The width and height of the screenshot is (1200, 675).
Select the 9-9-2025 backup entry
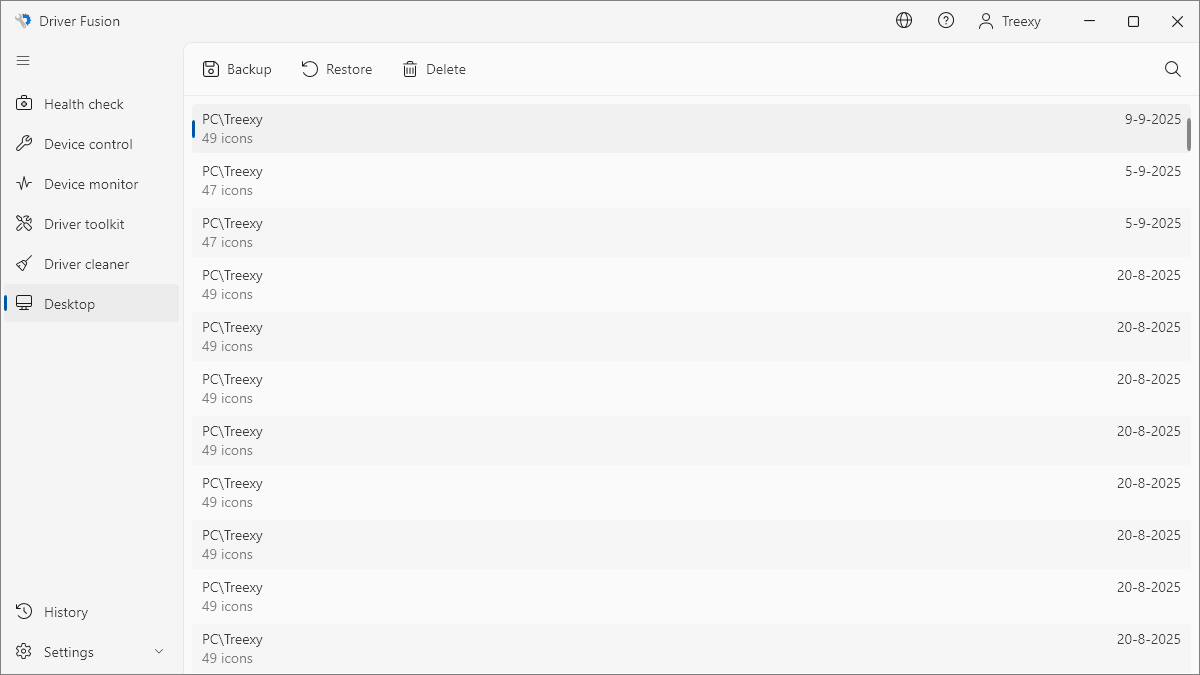pyautogui.click(x=690, y=128)
